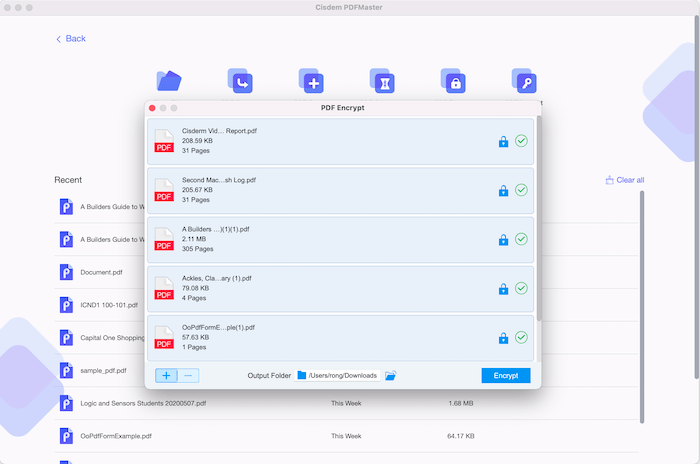Select the Ackles, Cla...ary (1).pdf file name
Screen dimensions: 700x464
coord(217,278)
